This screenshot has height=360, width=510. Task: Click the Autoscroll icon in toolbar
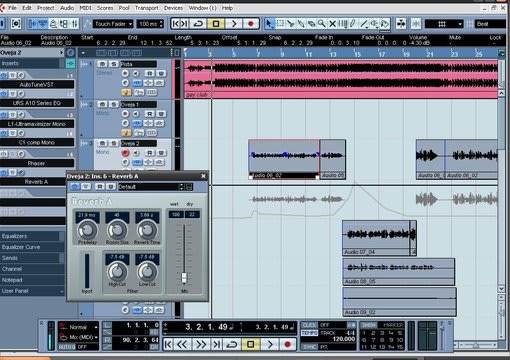pos(401,24)
